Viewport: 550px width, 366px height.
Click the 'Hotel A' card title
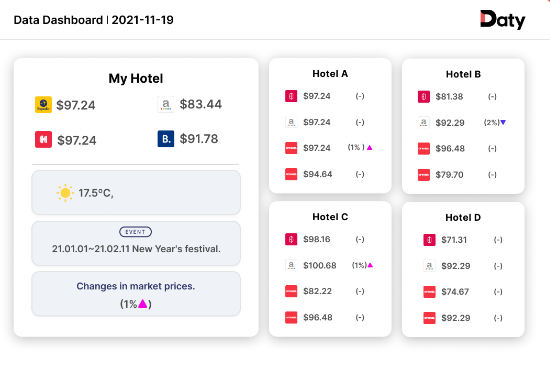(330, 74)
